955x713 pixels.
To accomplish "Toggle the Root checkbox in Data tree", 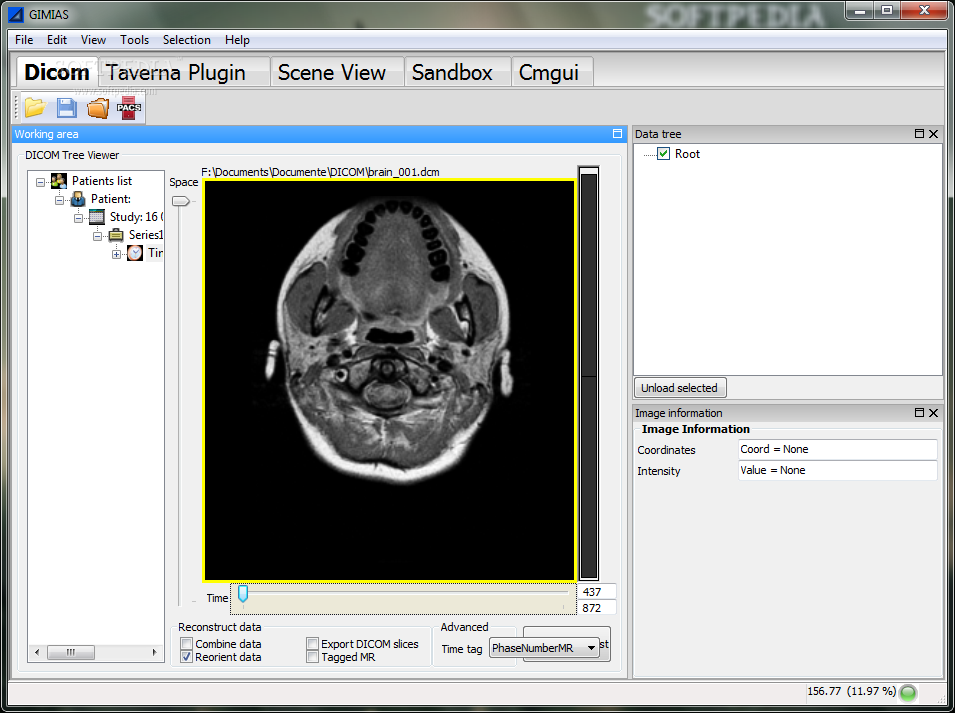I will pyautogui.click(x=663, y=153).
